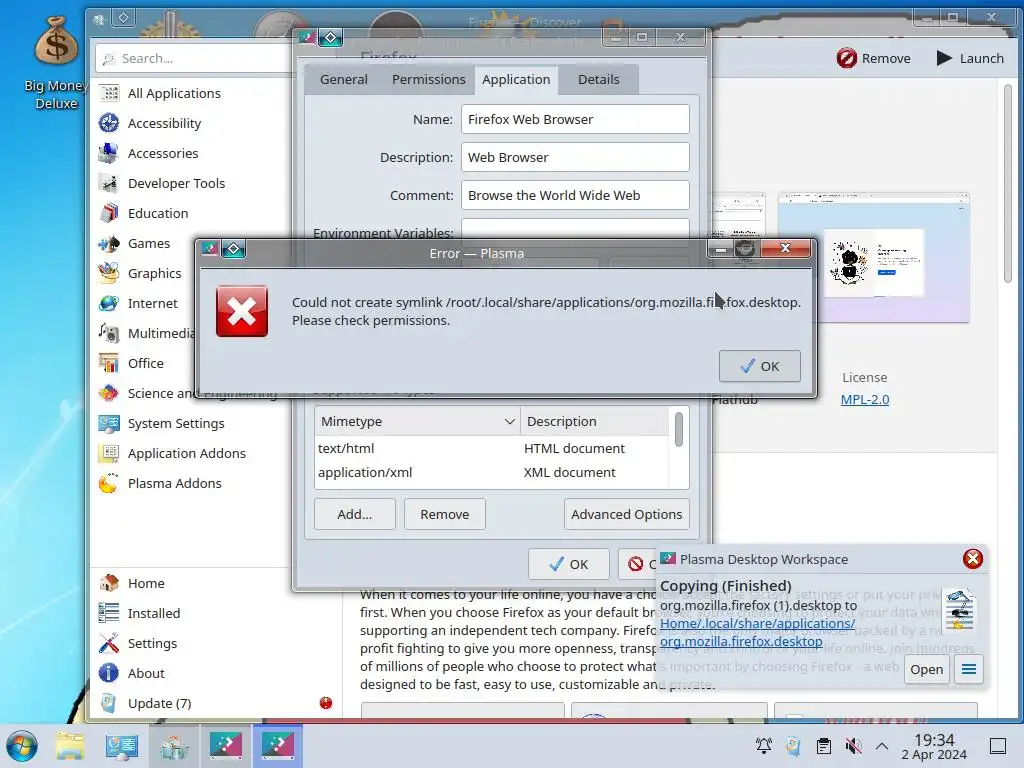Open Advanced Options
The image size is (1024, 768).
pos(626,515)
